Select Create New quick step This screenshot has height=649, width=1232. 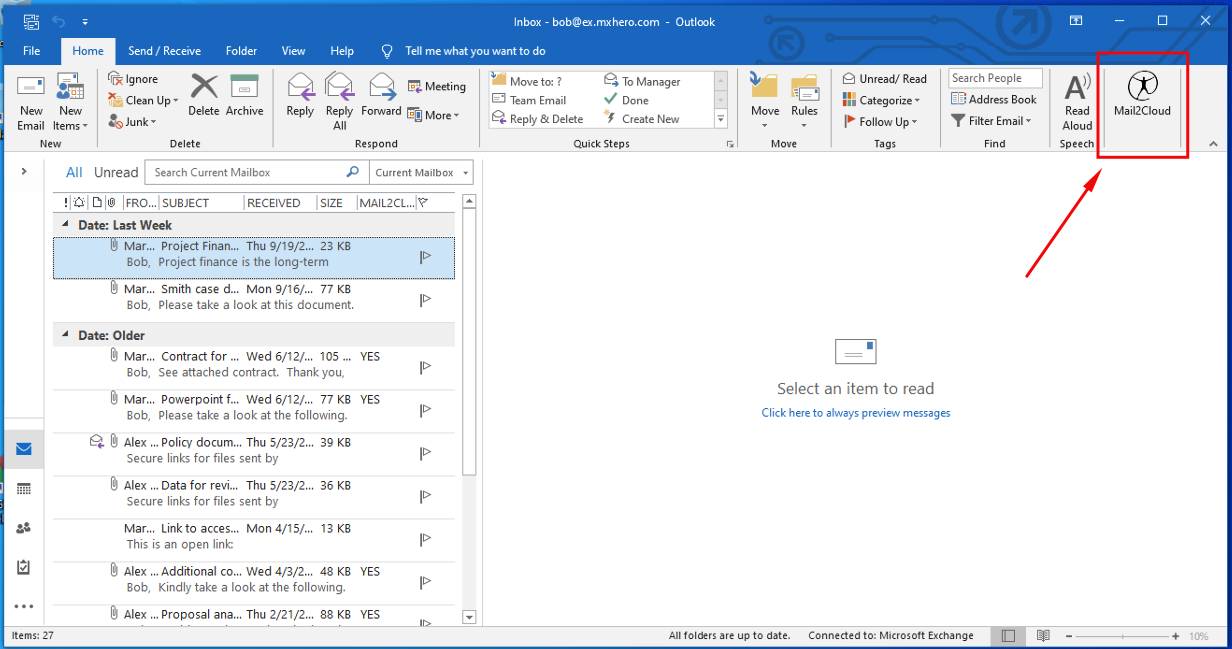click(x=642, y=119)
